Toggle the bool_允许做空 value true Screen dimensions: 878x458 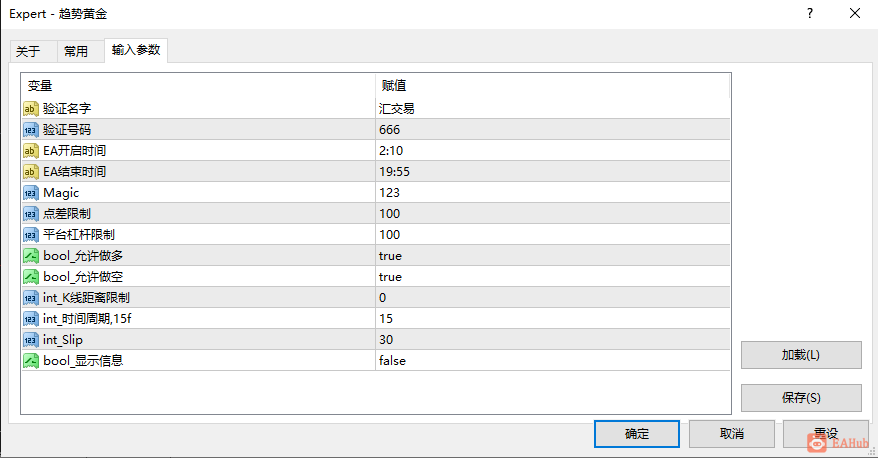point(391,277)
